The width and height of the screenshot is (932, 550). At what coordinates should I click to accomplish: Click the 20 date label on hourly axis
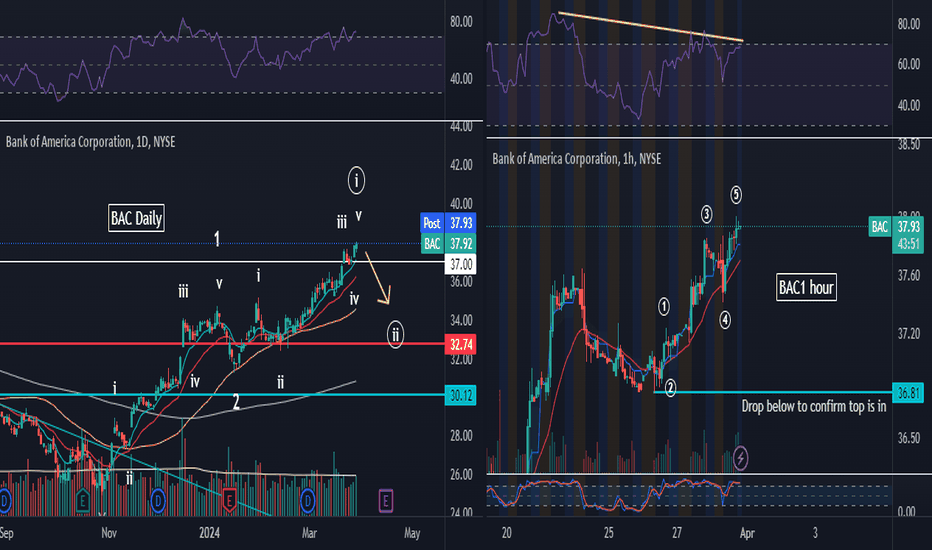(x=506, y=533)
